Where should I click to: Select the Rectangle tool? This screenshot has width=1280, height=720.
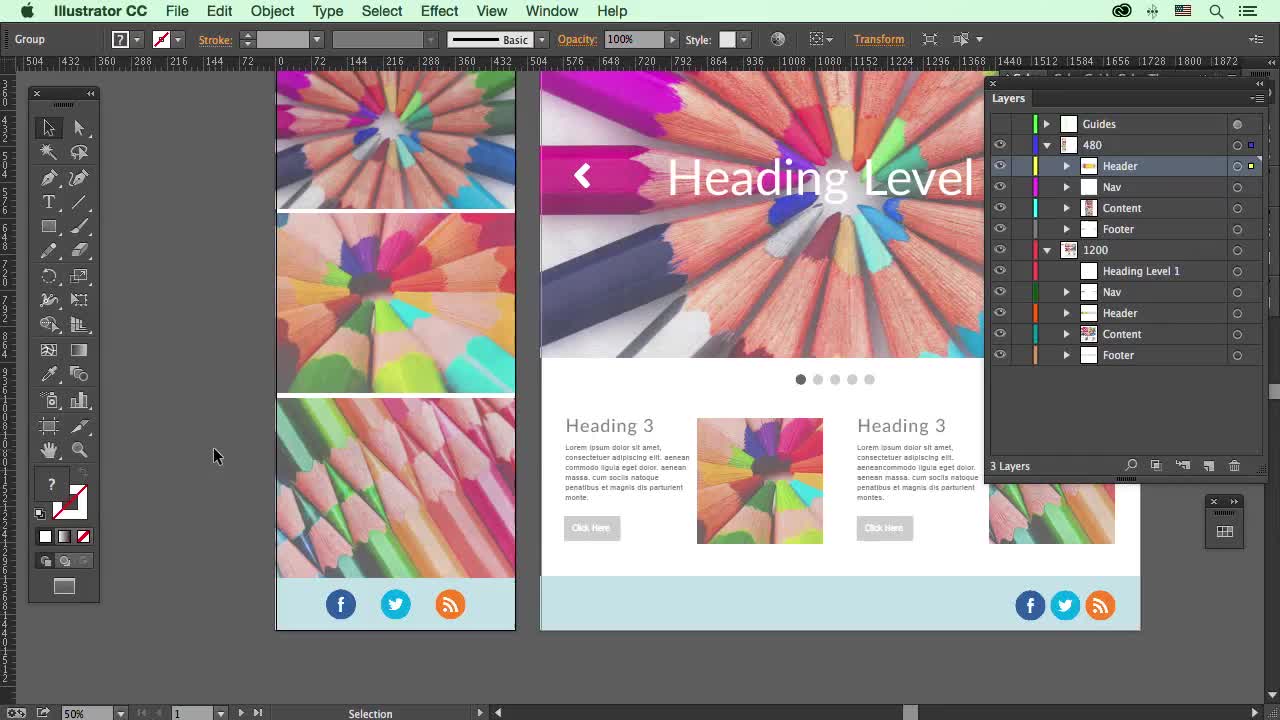[49, 227]
